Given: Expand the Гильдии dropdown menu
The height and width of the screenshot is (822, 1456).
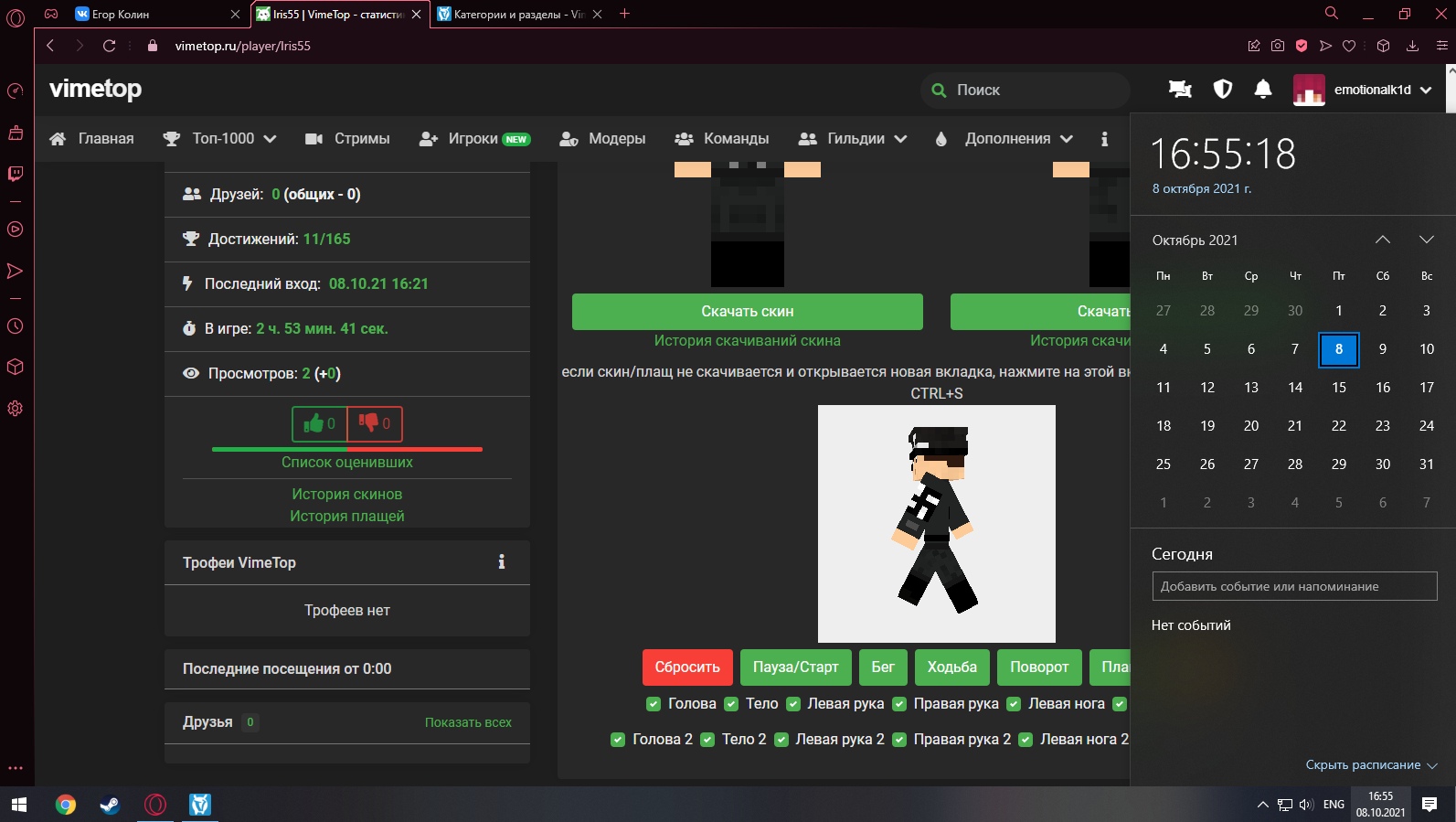Looking at the screenshot, I should click(853, 139).
